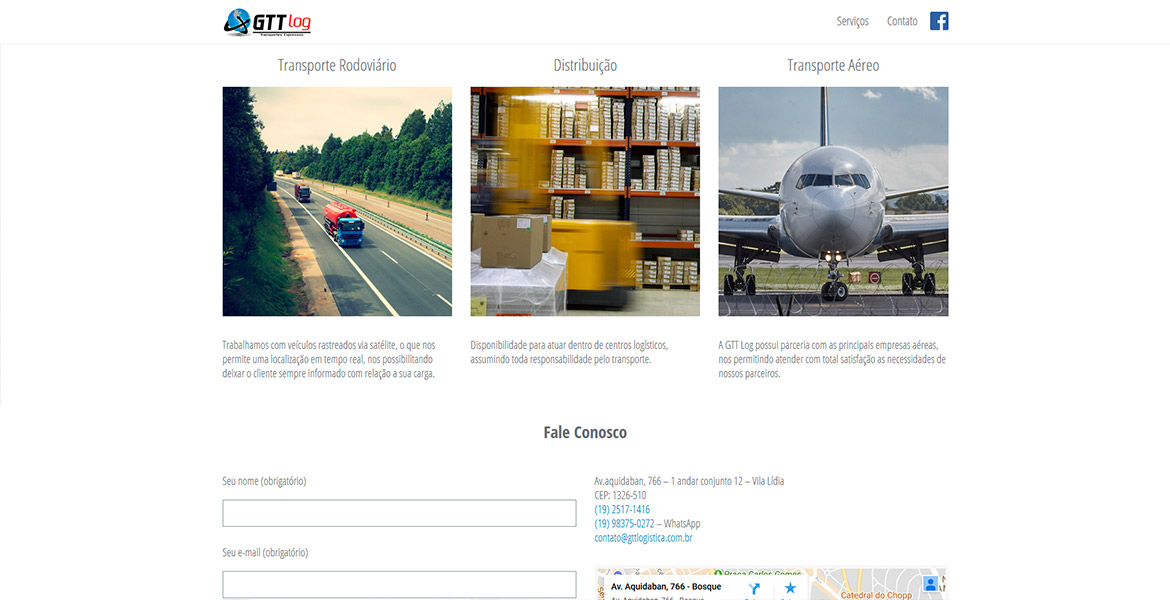
Task: Click map address Av. Aquidaban, 766 - Bosque
Action: click(666, 587)
